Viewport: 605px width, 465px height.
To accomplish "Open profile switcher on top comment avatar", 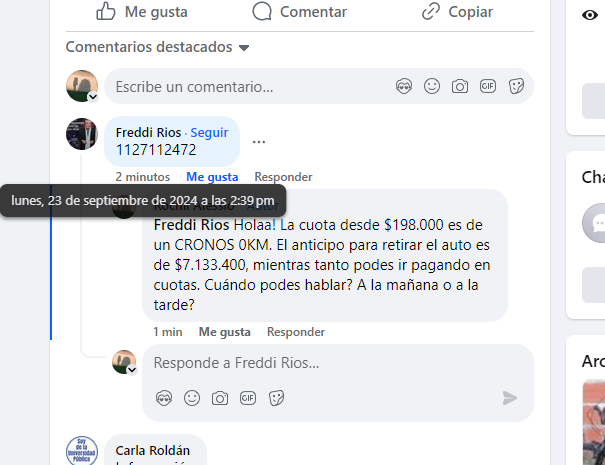I will 93,97.
